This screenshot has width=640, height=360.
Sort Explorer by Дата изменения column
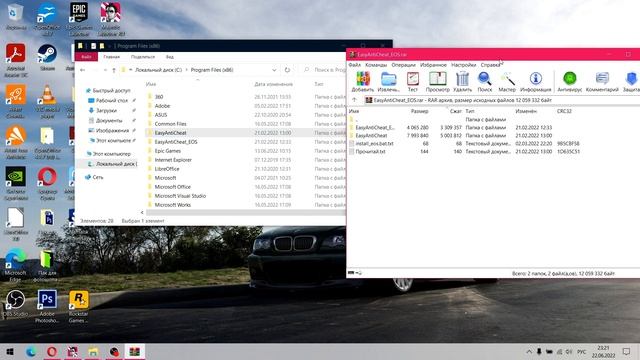pyautogui.click(x=273, y=84)
